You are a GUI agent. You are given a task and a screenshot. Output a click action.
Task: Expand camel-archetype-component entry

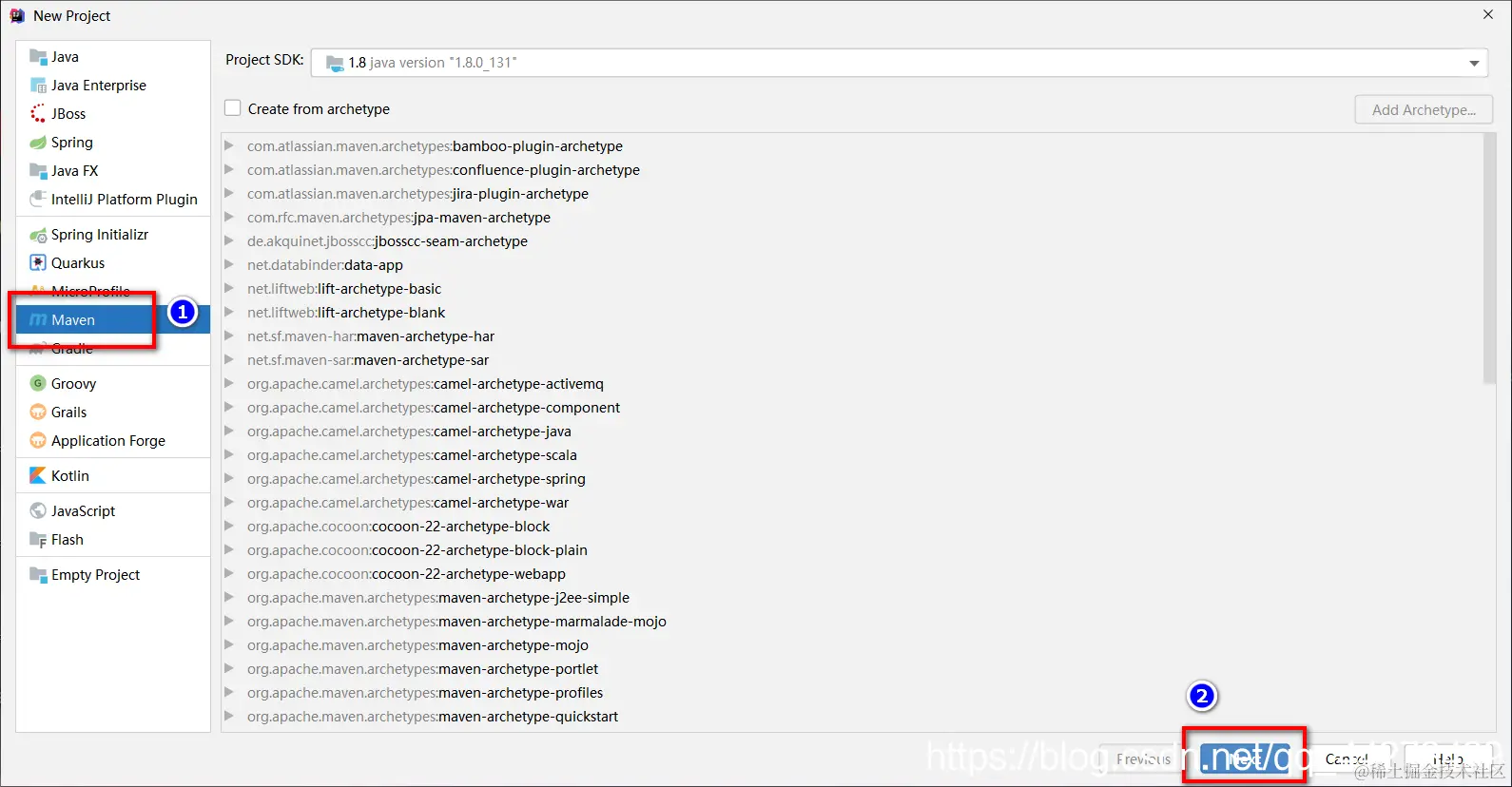(228, 408)
